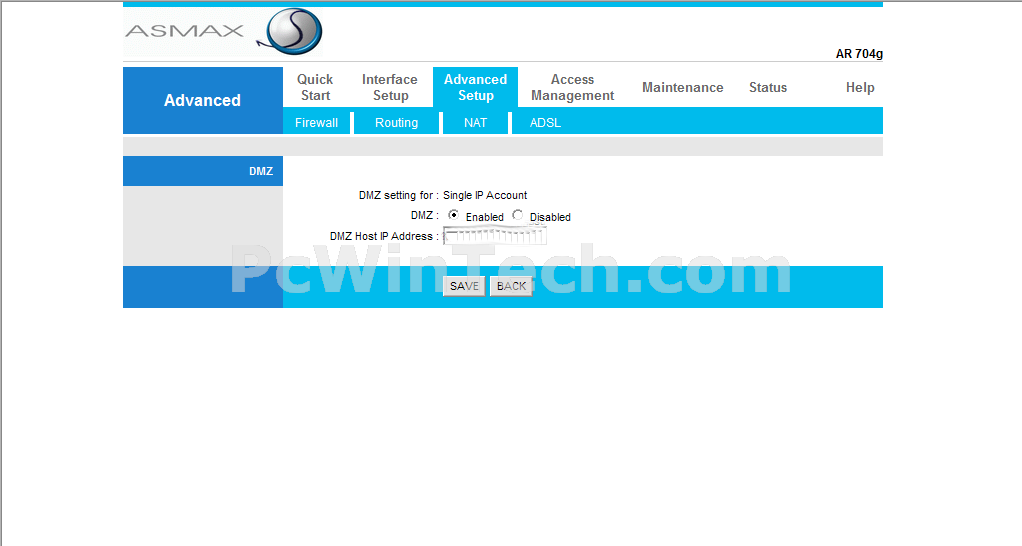Screen dimensions: 1022x546
Task: Click the DMZ section header
Action: tap(203, 171)
